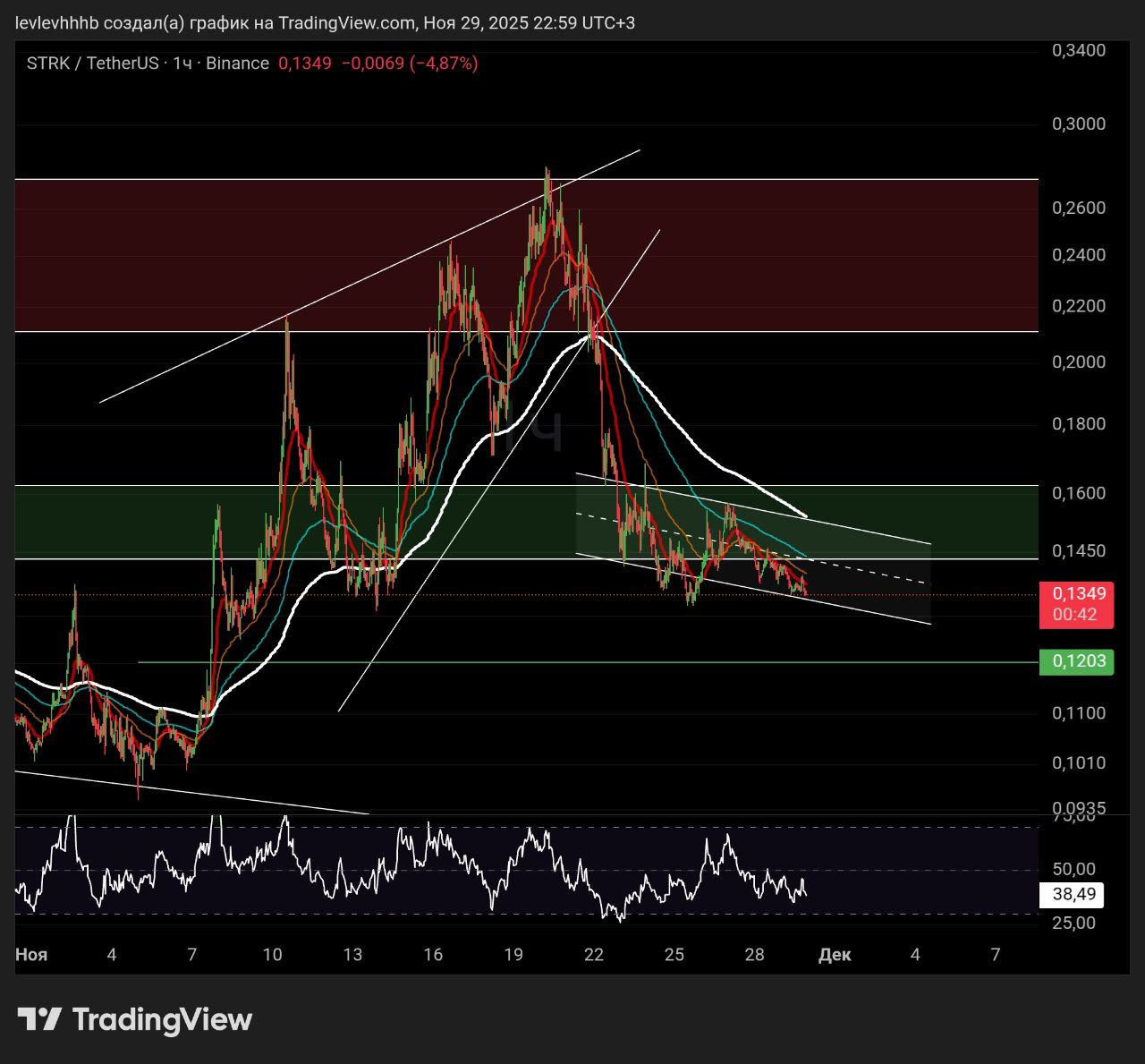Click date 28 on the time axis
Screen dimensions: 1145x1064
coord(754,955)
